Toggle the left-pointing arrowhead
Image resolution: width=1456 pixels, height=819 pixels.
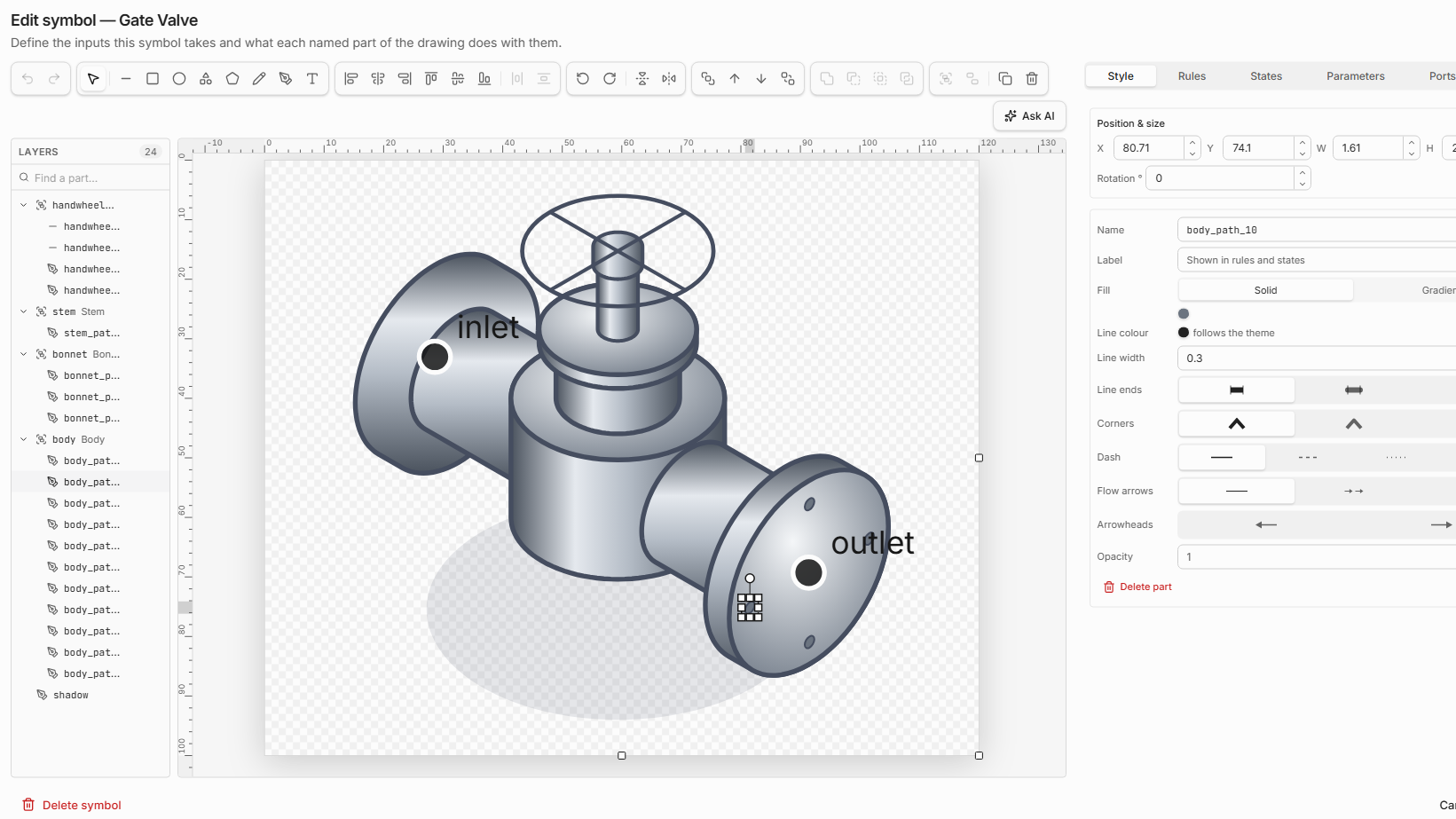point(1266,524)
